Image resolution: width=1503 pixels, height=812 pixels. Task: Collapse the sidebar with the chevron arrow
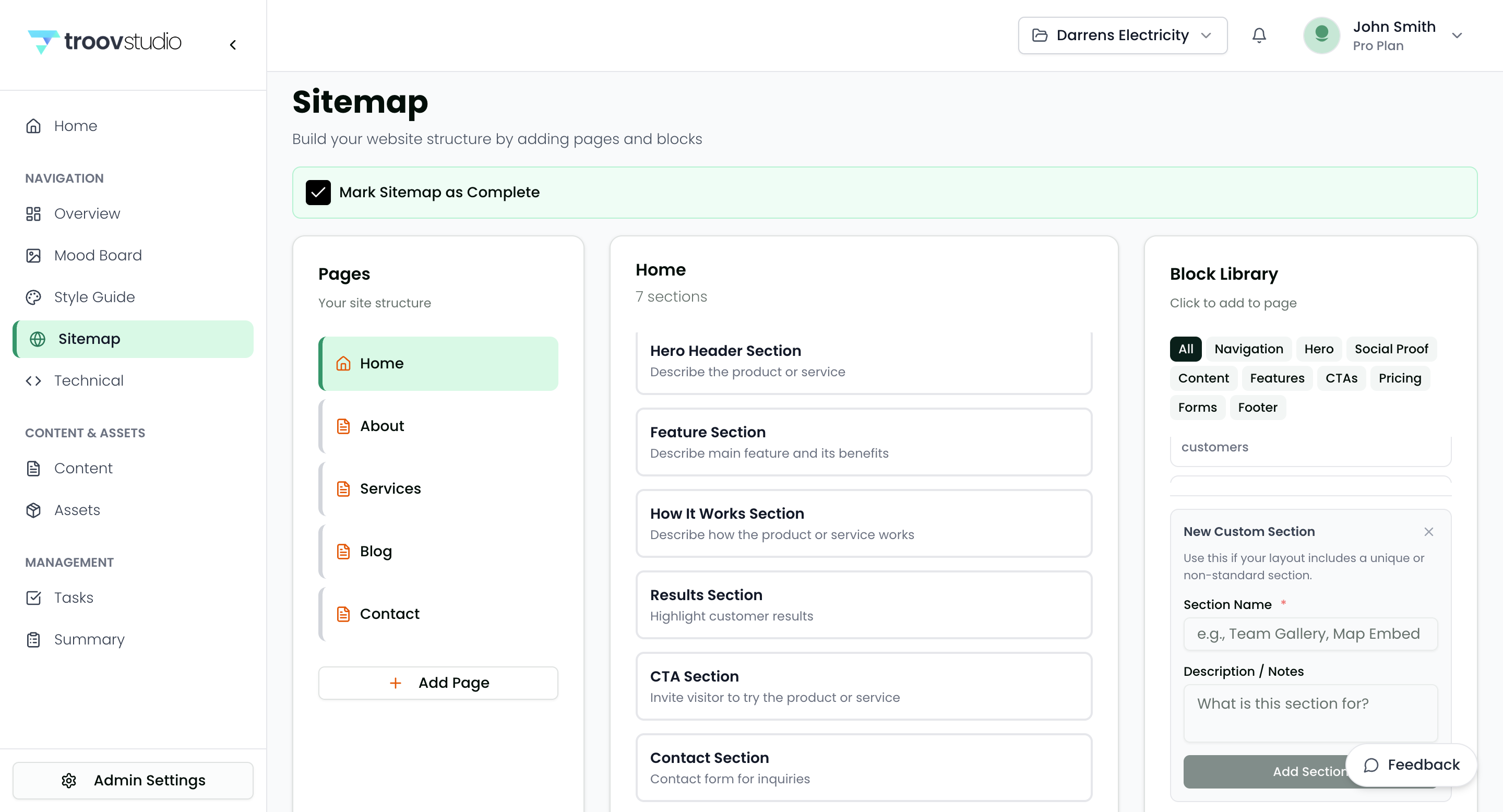233,45
